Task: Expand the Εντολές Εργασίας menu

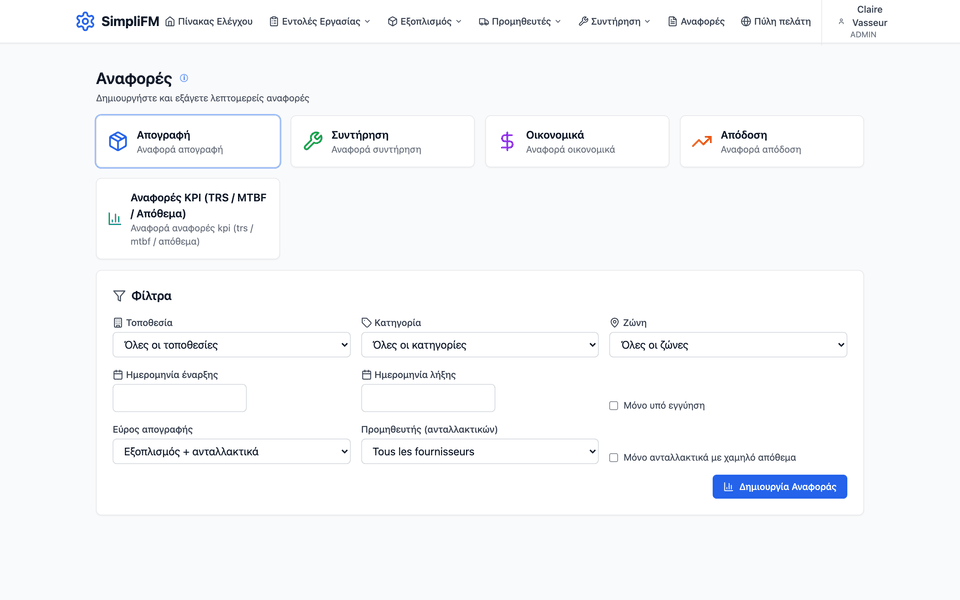Action: tap(320, 21)
